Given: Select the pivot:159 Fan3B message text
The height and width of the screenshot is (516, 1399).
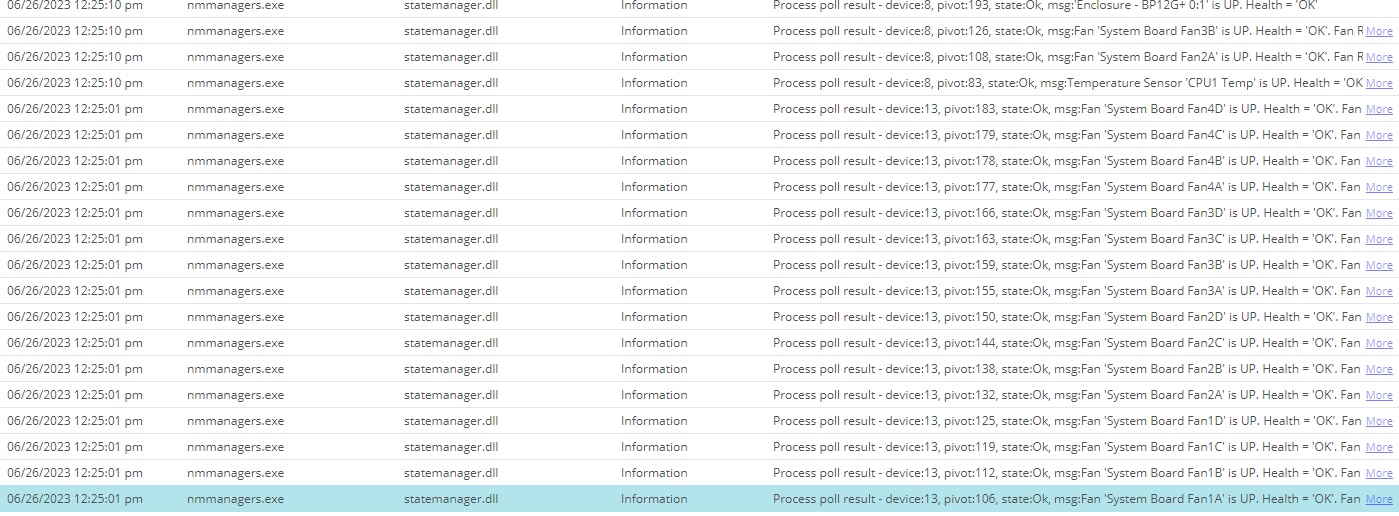Looking at the screenshot, I should tap(1068, 265).
